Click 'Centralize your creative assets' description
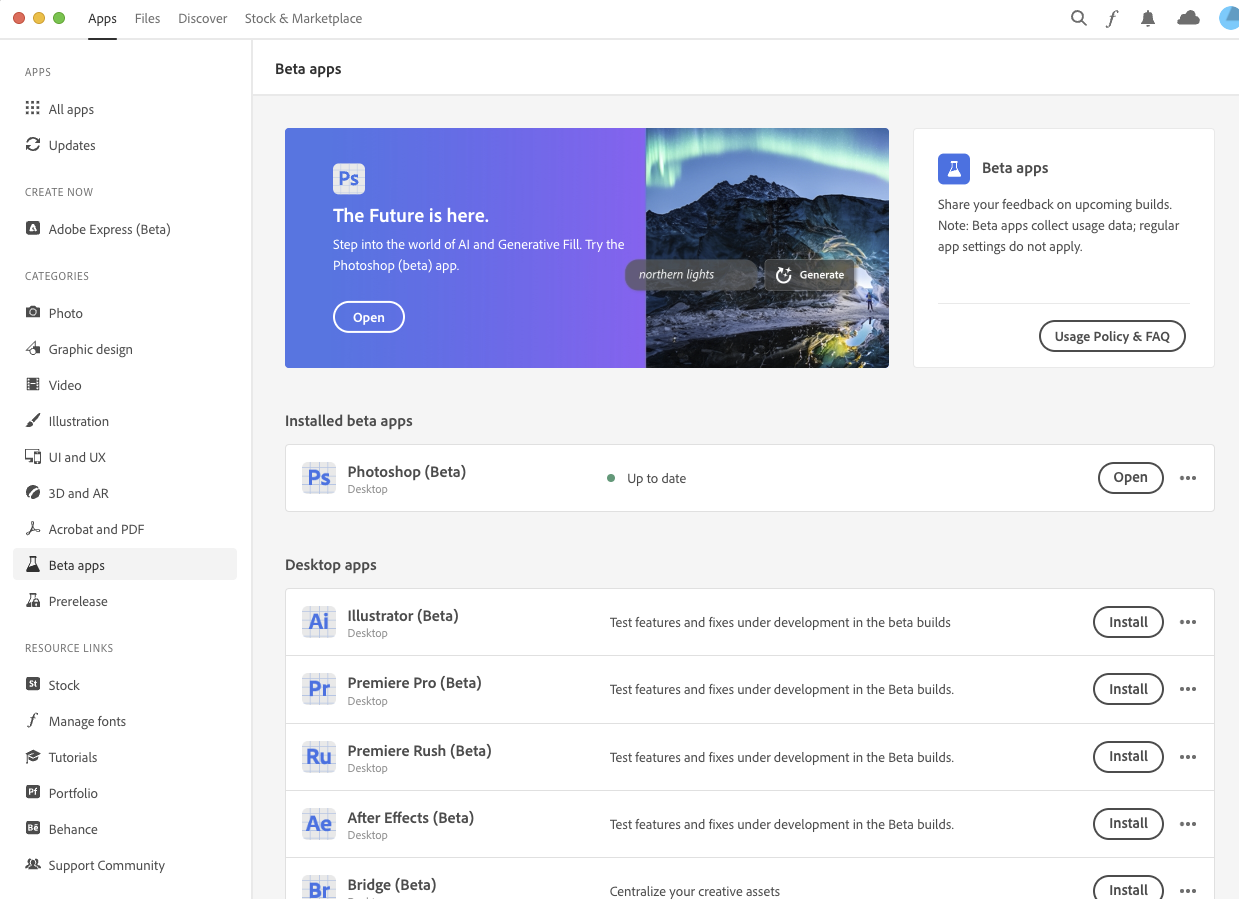 695,891
